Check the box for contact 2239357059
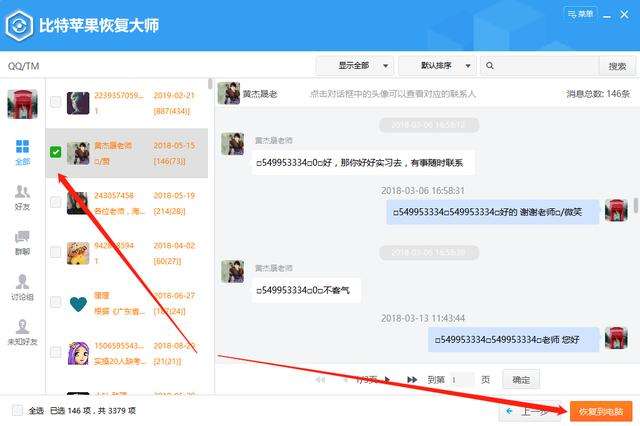Image resolution: width=640 pixels, height=426 pixels. coord(56,102)
